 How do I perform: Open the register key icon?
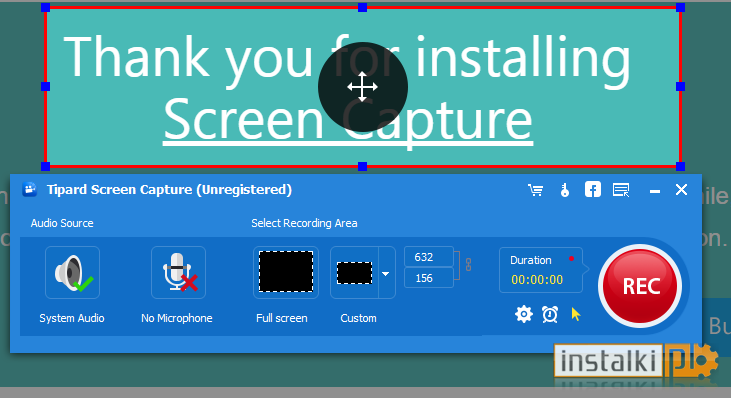tap(565, 190)
